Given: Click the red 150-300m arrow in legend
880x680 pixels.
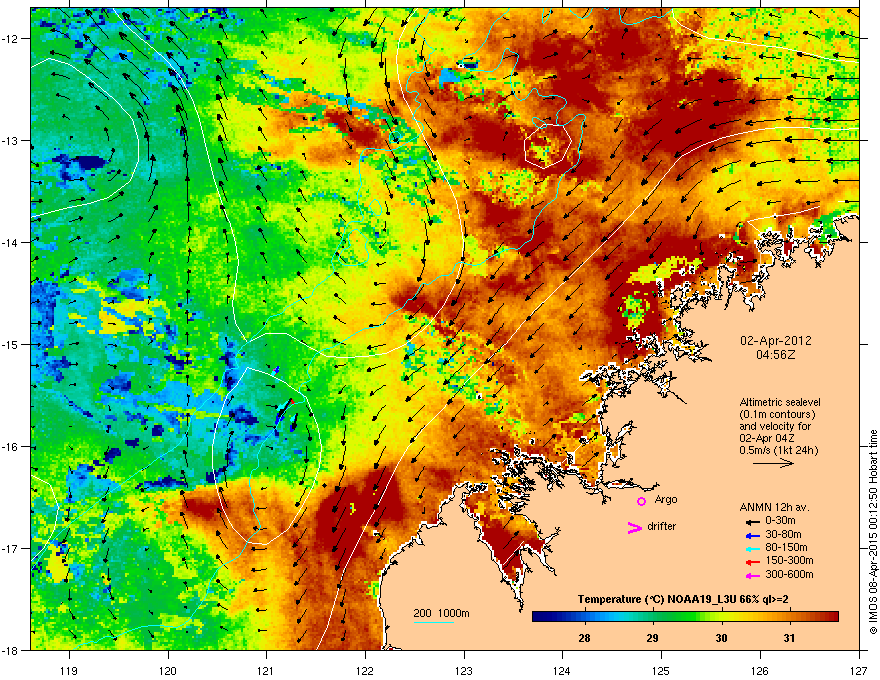Looking at the screenshot, I should tap(753, 562).
